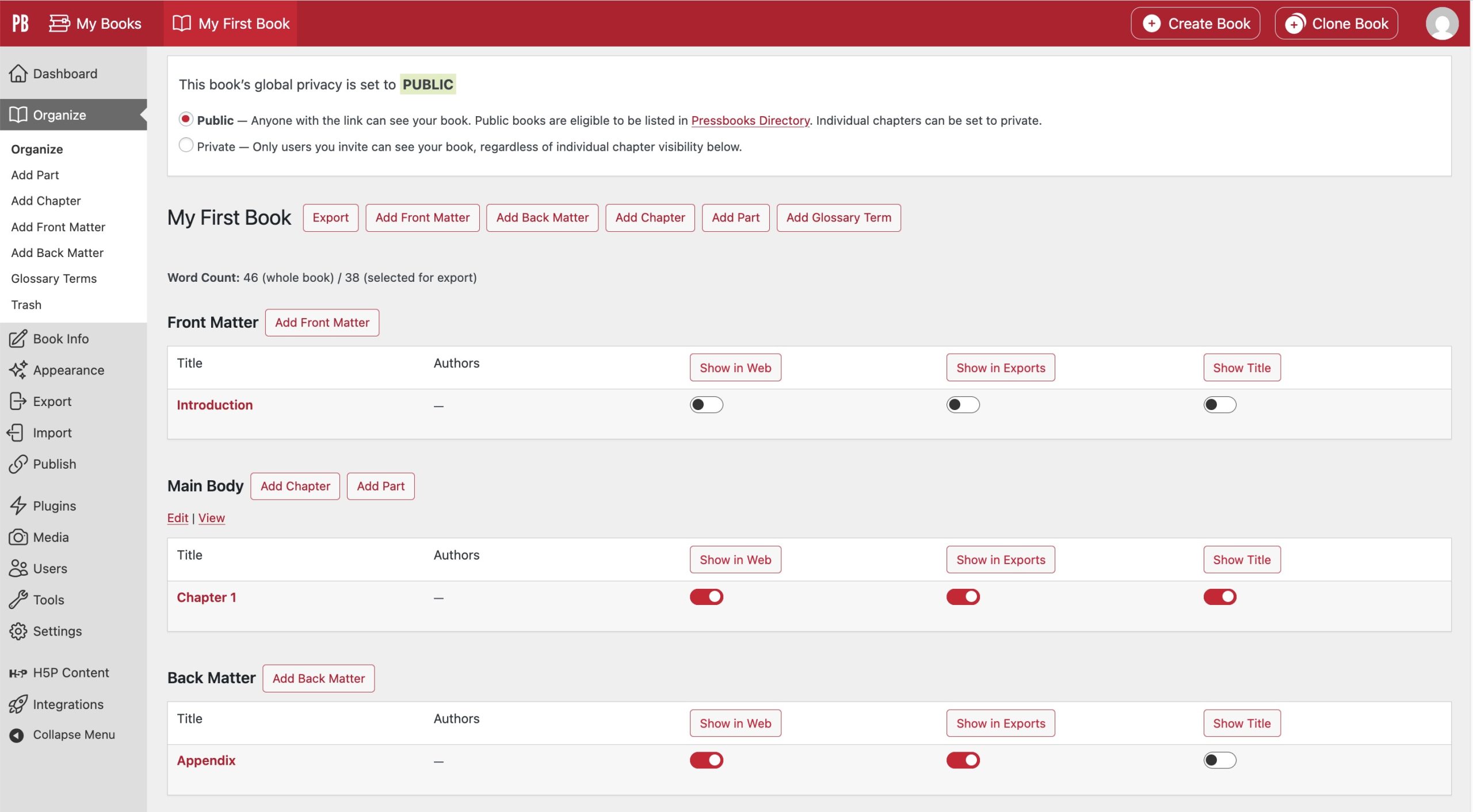Open the user avatar profile menu

pos(1441,23)
